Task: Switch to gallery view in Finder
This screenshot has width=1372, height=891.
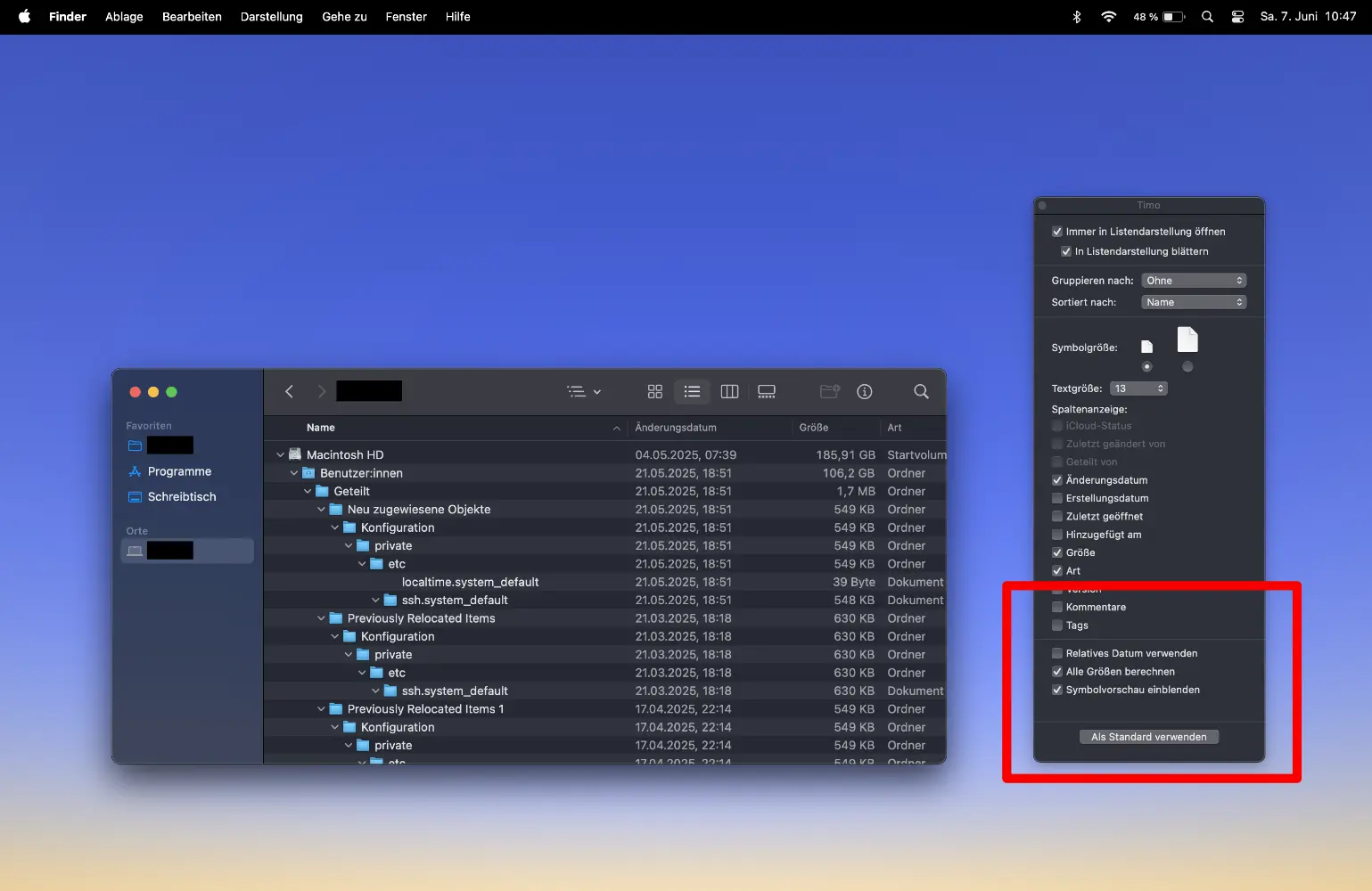Action: click(x=767, y=391)
